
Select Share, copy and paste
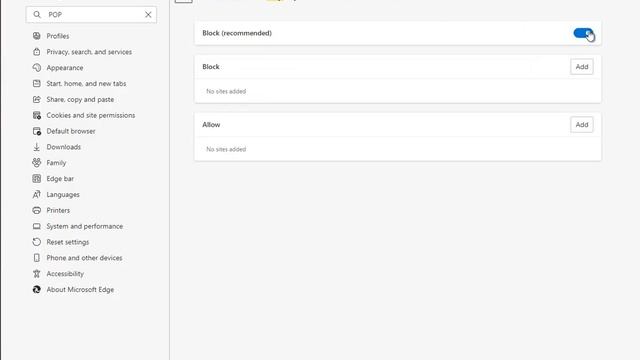(x=80, y=100)
